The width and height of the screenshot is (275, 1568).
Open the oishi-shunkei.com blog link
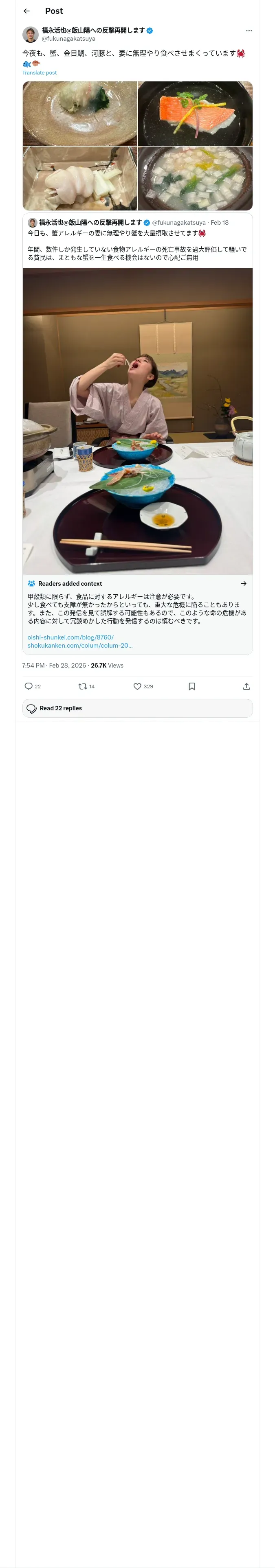tap(70, 637)
